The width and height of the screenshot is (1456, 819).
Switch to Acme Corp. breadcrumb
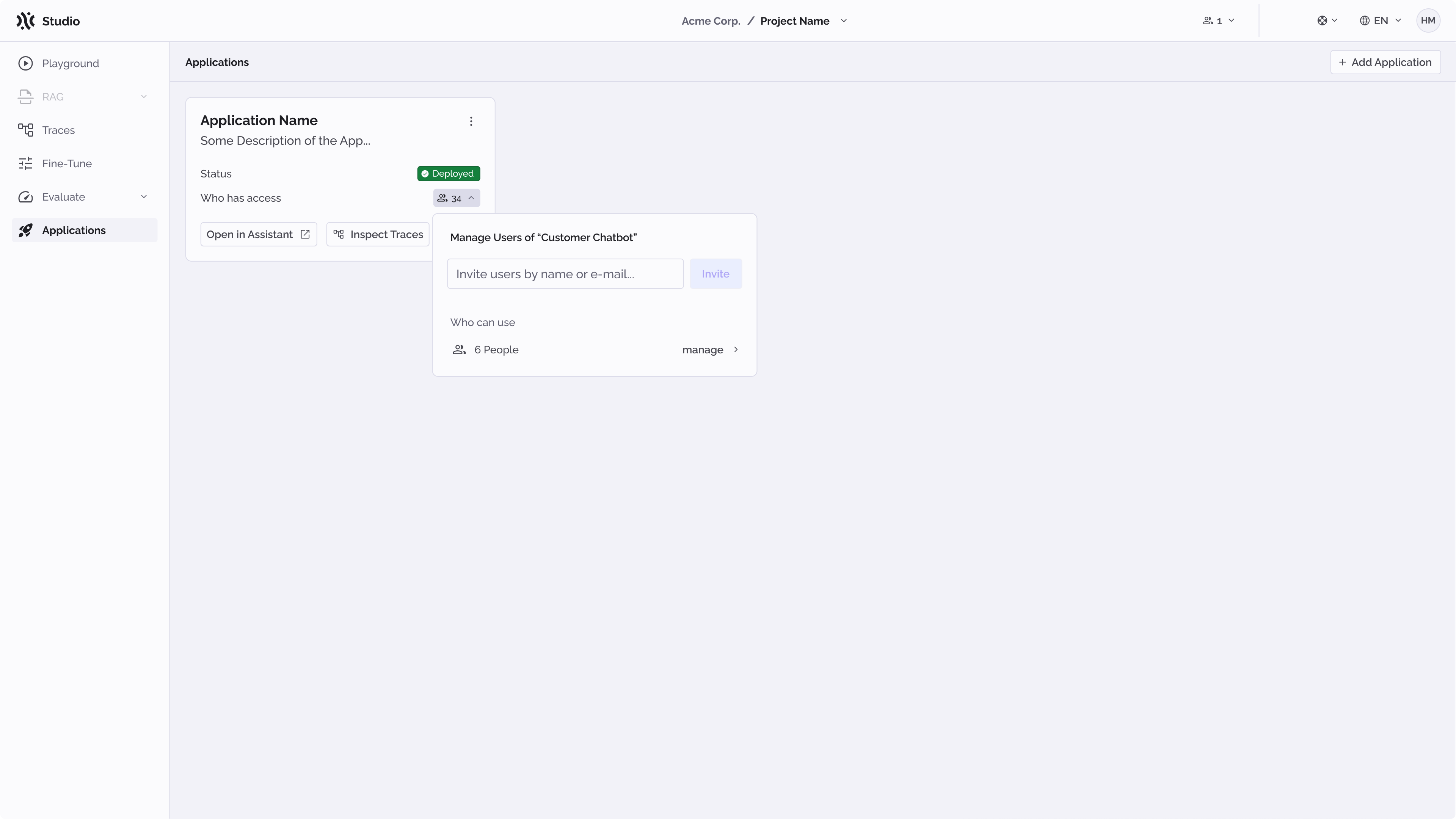pyautogui.click(x=710, y=21)
